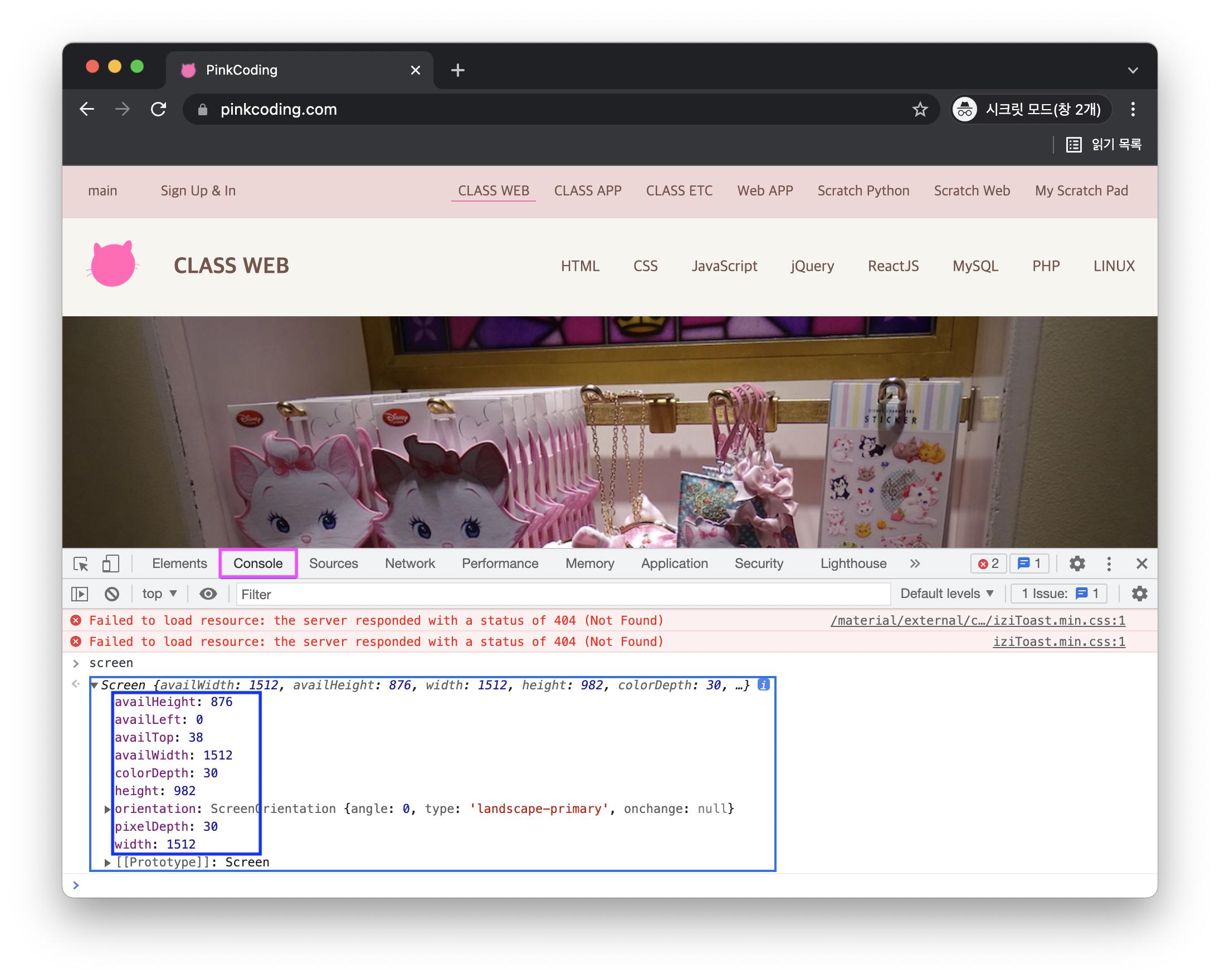Screen dimensions: 1220x980
Task: Open the top JavaScript context dropdown
Action: pyautogui.click(x=159, y=594)
